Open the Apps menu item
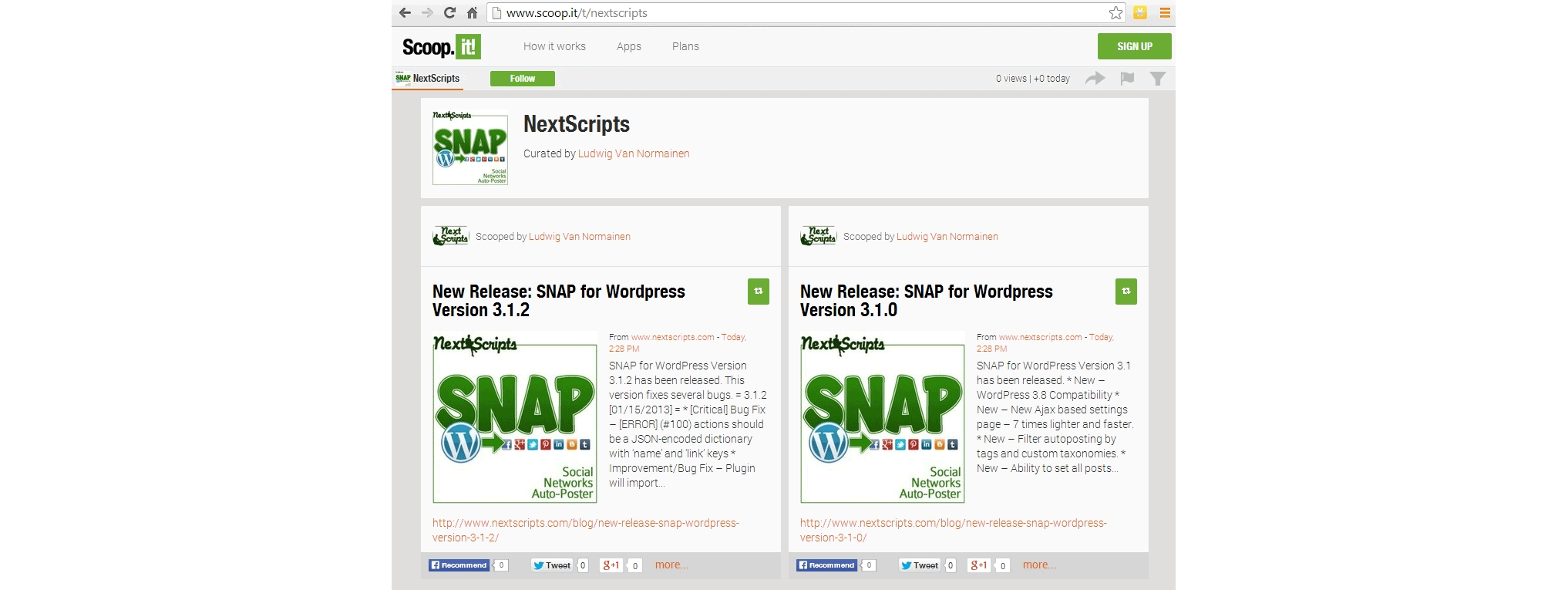Viewport: 1568px width, 590px height. (629, 46)
